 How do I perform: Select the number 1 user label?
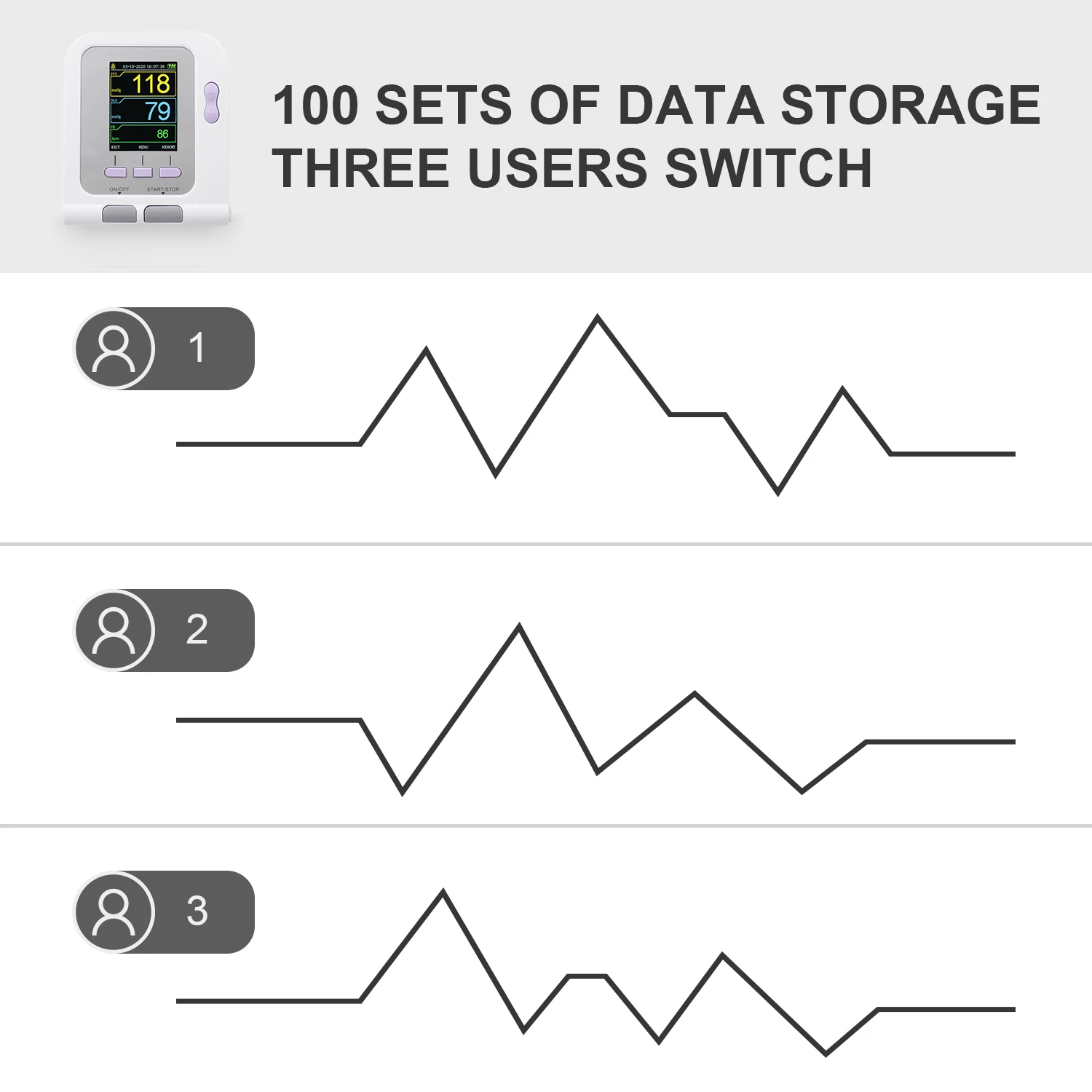(197, 347)
